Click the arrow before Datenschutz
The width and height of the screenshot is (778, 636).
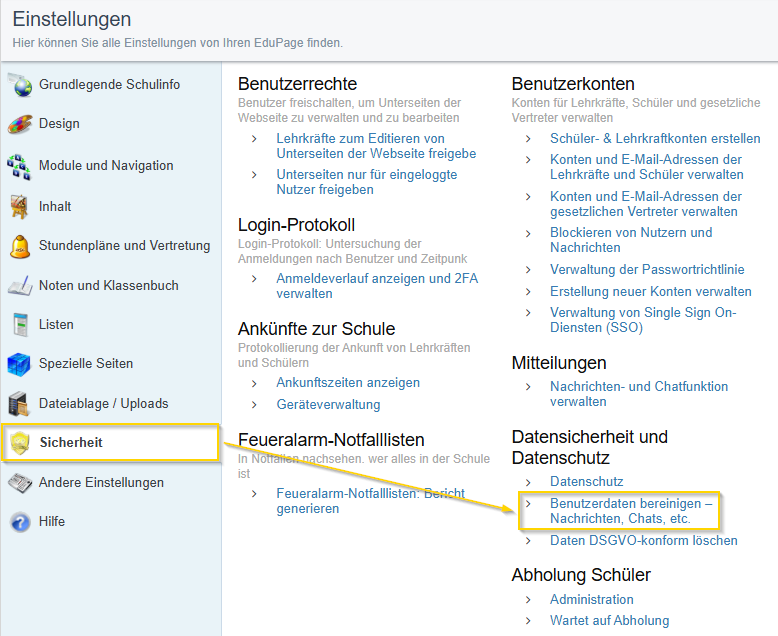point(528,482)
